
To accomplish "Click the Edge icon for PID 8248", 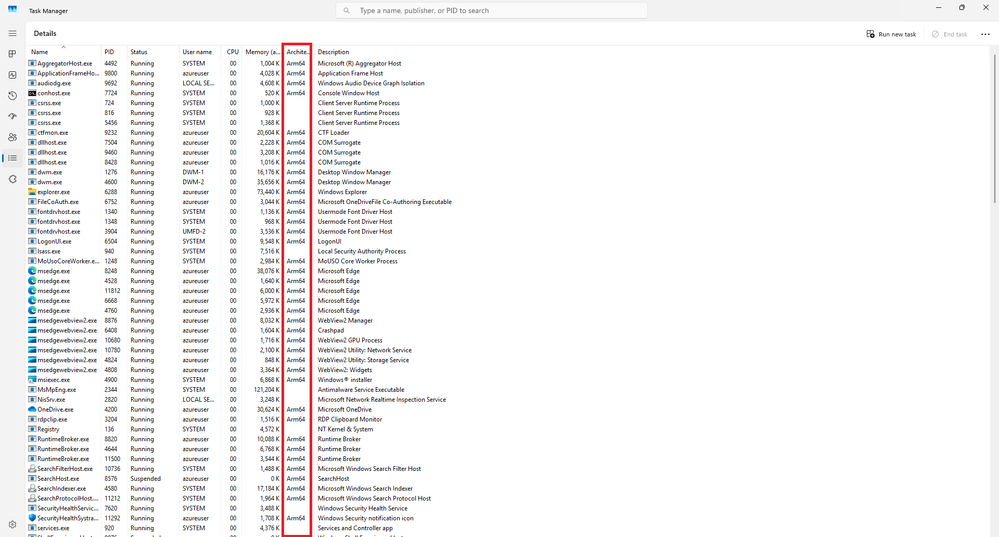I will [x=32, y=271].
